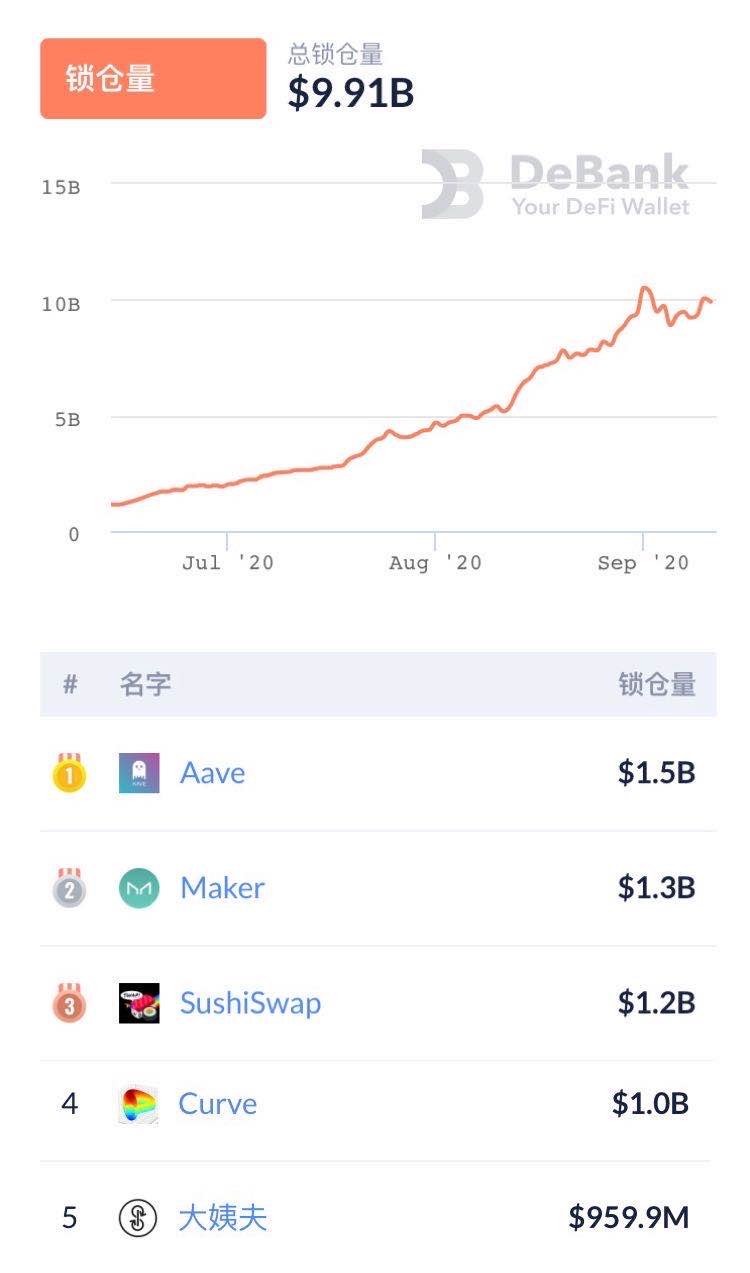Select the orange 锁仓量 tab
This screenshot has width=750, height=1273.
point(153,79)
